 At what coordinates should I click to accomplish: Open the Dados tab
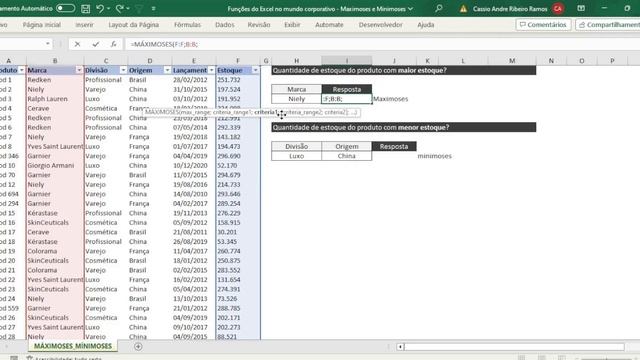click(224, 25)
